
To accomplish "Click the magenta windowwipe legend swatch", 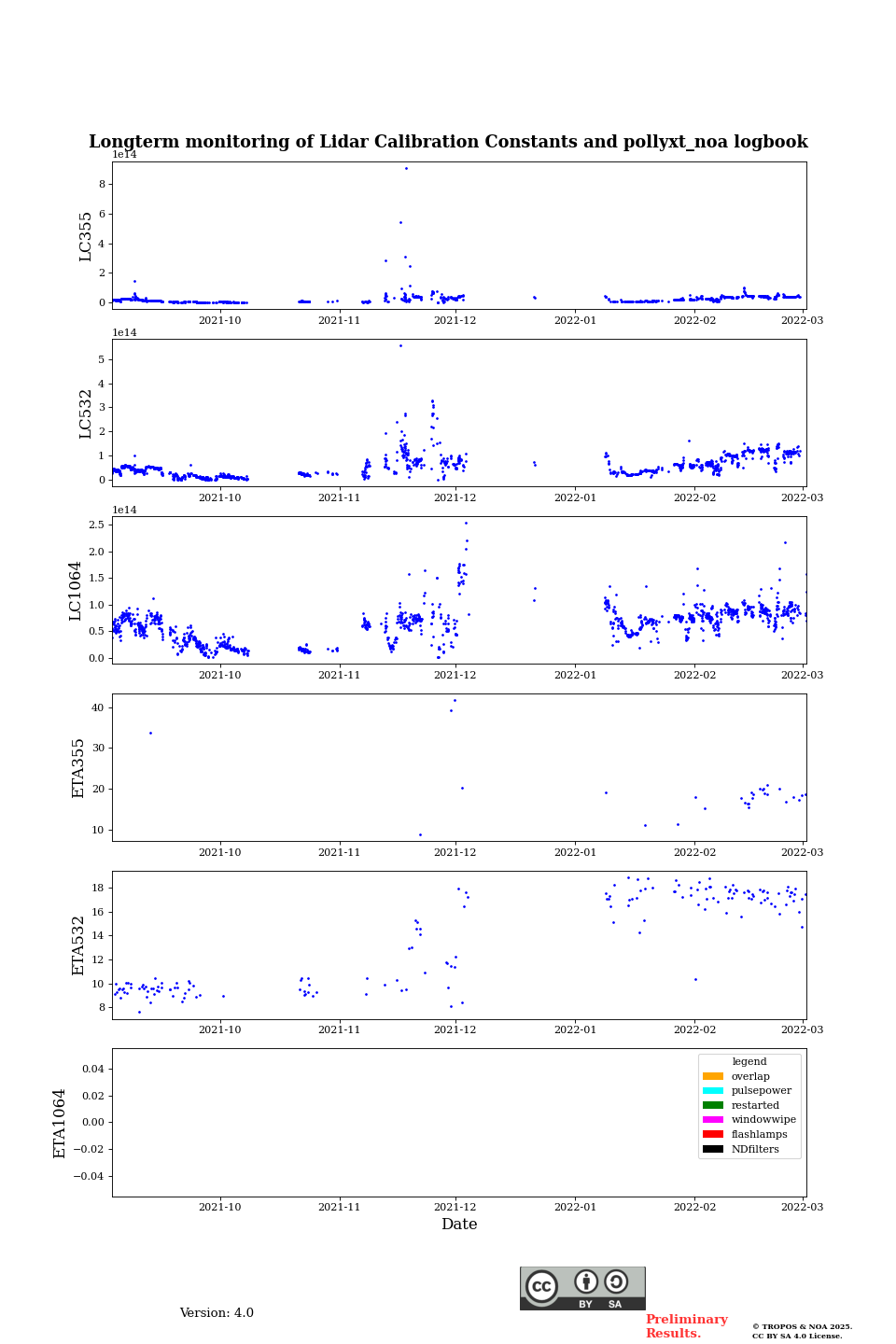I will 713,1120.
